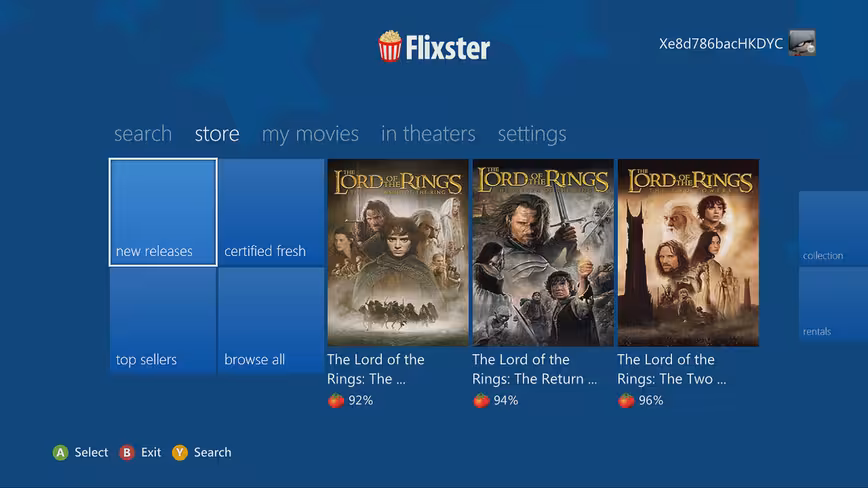Screen dimensions: 868x488
Task: Go to the in theaters tab
Action: click(x=428, y=134)
